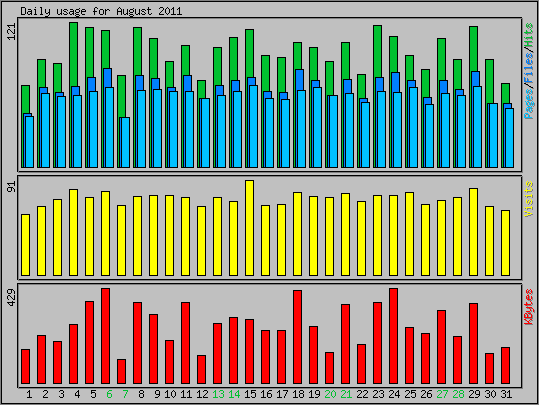The width and height of the screenshot is (539, 405).
Task: Click day label "18" on the x-axis
Action: 298,394
